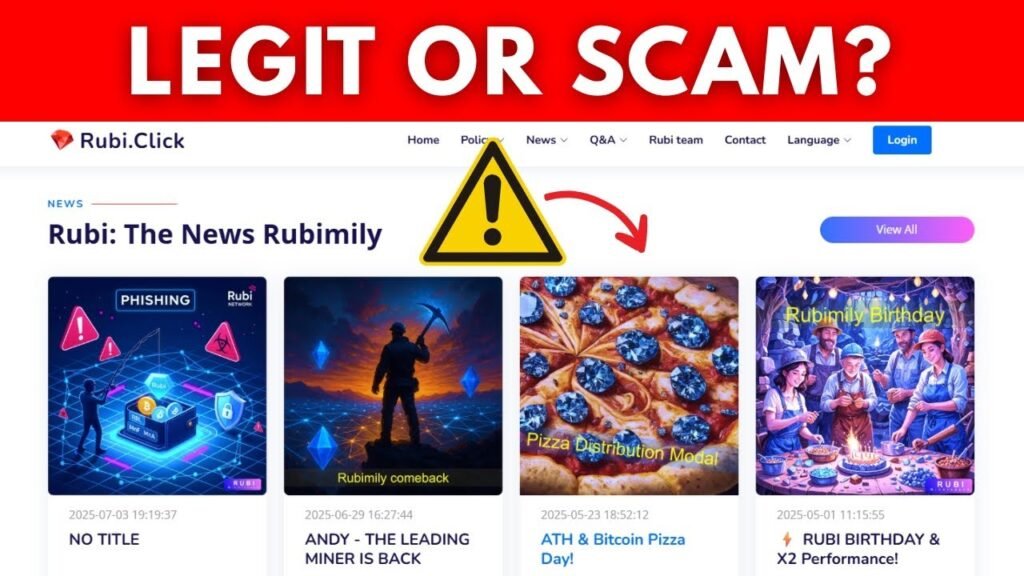The height and width of the screenshot is (576, 1024).
Task: Click the lightning bolt icon beside RUBI BIRTHDAY
Action: pyautogui.click(x=787, y=539)
